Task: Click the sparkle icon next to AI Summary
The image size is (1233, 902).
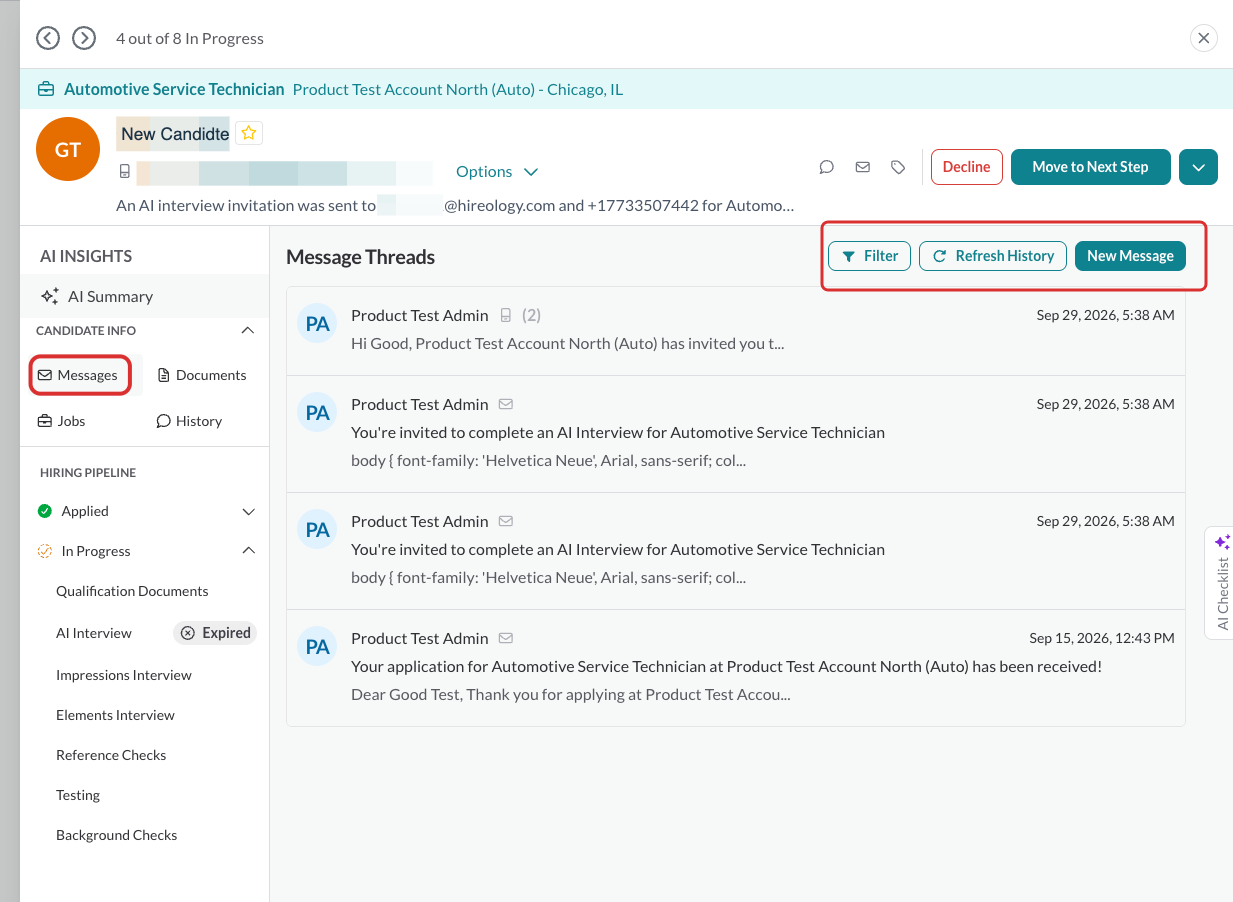Action: (49, 296)
